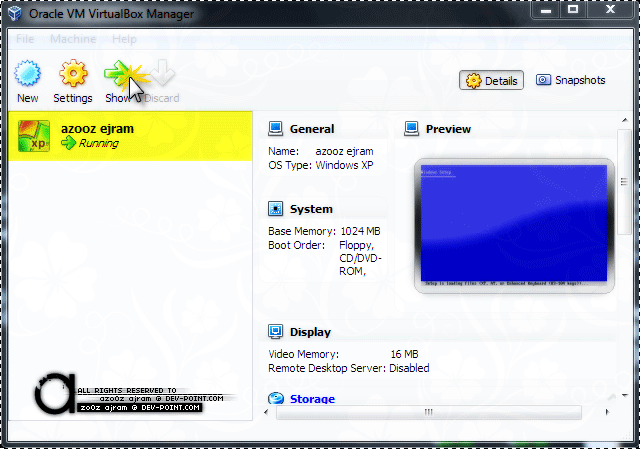Image resolution: width=640 pixels, height=449 pixels.
Task: Click the General section monitor icon
Action: (276, 129)
